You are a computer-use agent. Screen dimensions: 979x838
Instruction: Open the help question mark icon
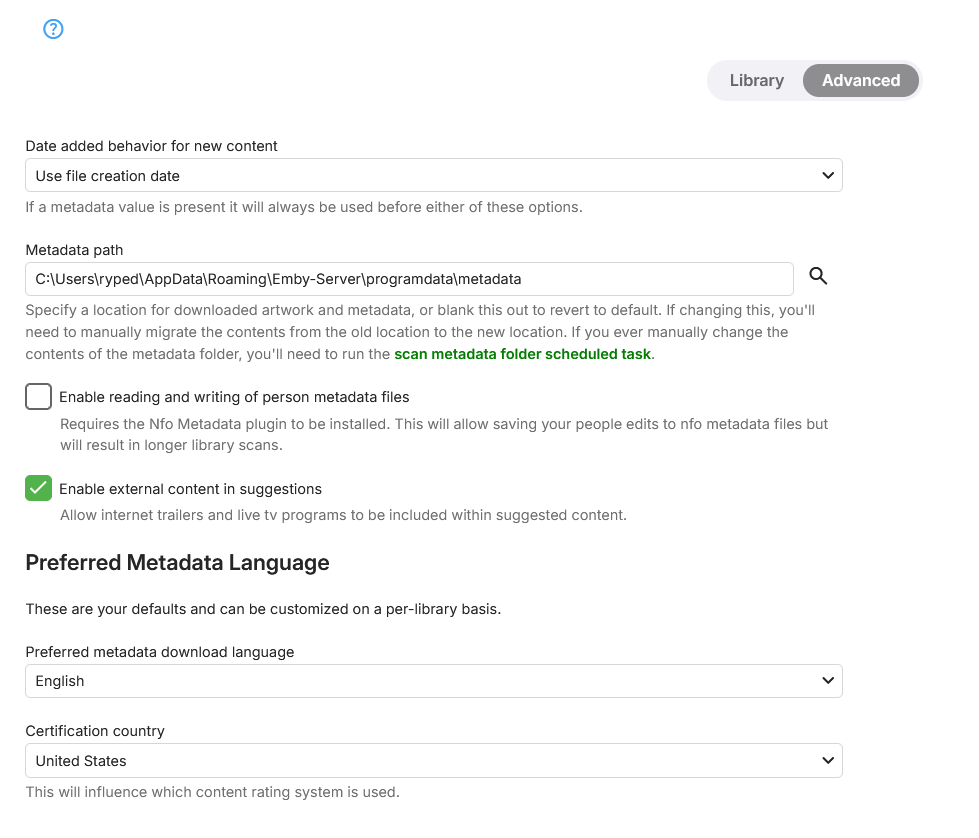click(x=54, y=29)
